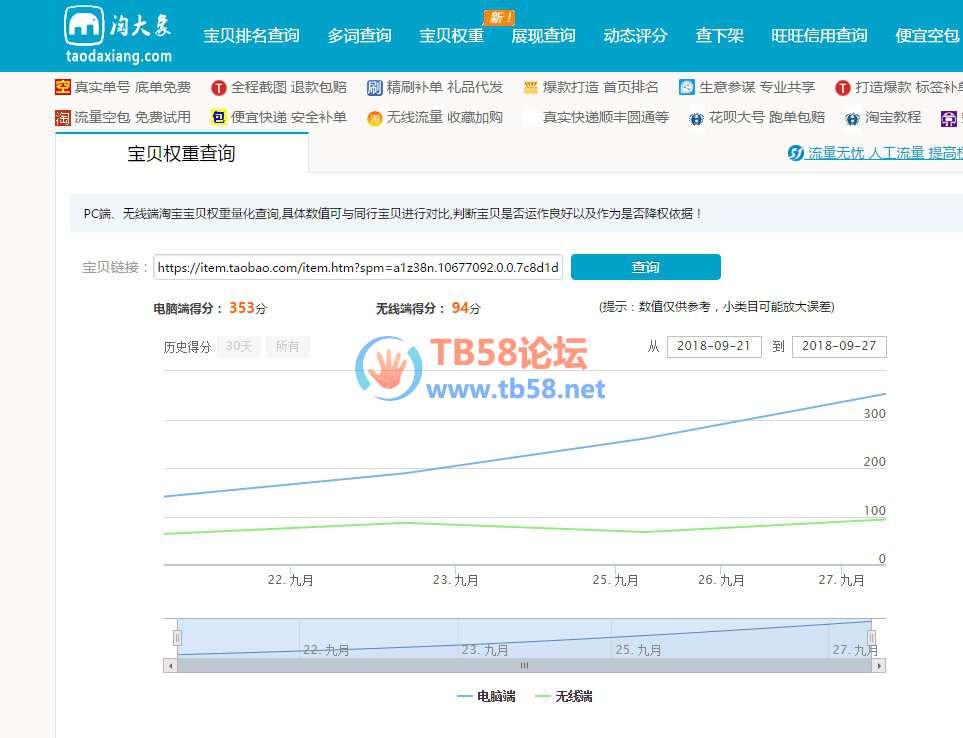The height and width of the screenshot is (738, 963).
Task: Click the 花呗大号 blue icon
Action: 696,118
